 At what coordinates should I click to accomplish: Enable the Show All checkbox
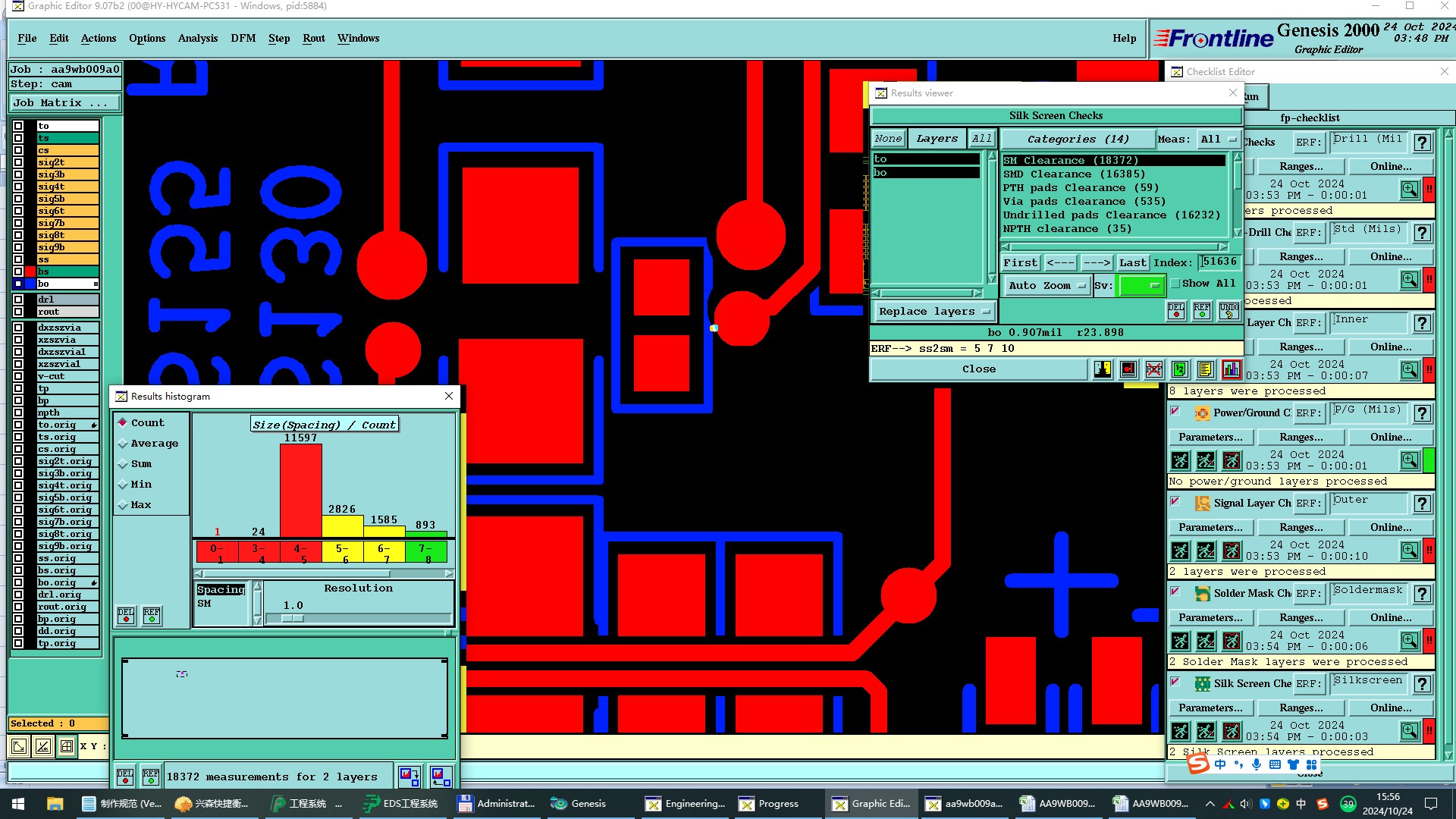(1175, 284)
